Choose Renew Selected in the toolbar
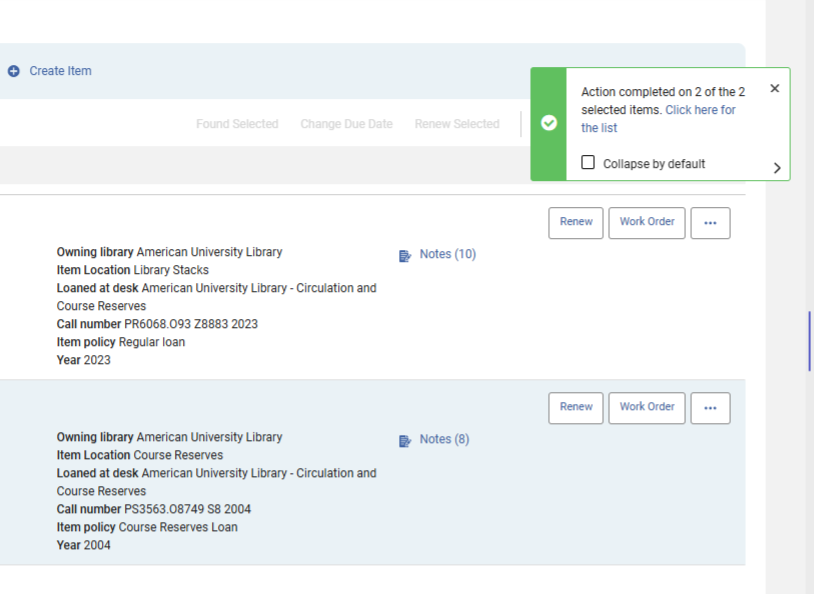 pyautogui.click(x=457, y=124)
